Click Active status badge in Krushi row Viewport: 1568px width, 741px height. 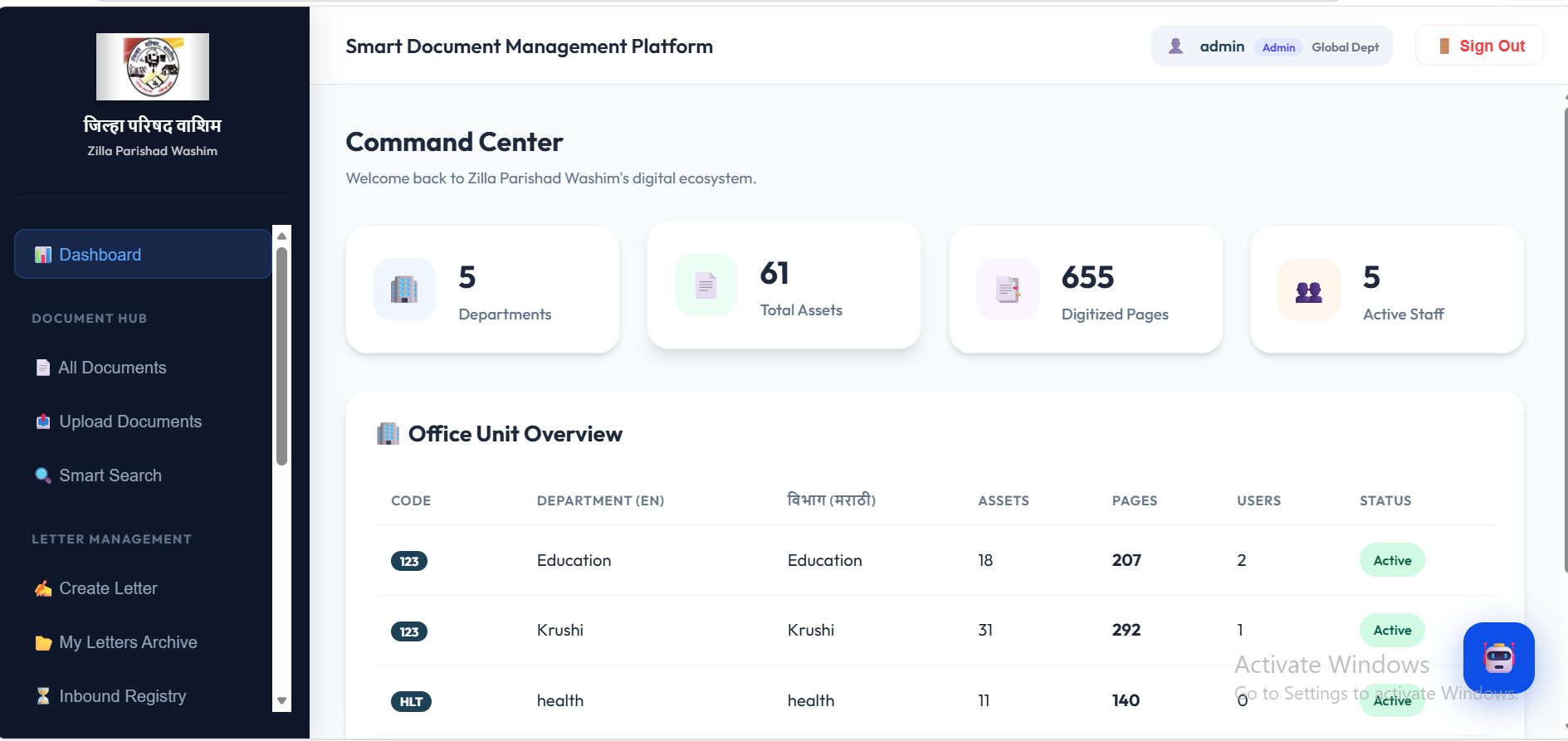[x=1392, y=630]
